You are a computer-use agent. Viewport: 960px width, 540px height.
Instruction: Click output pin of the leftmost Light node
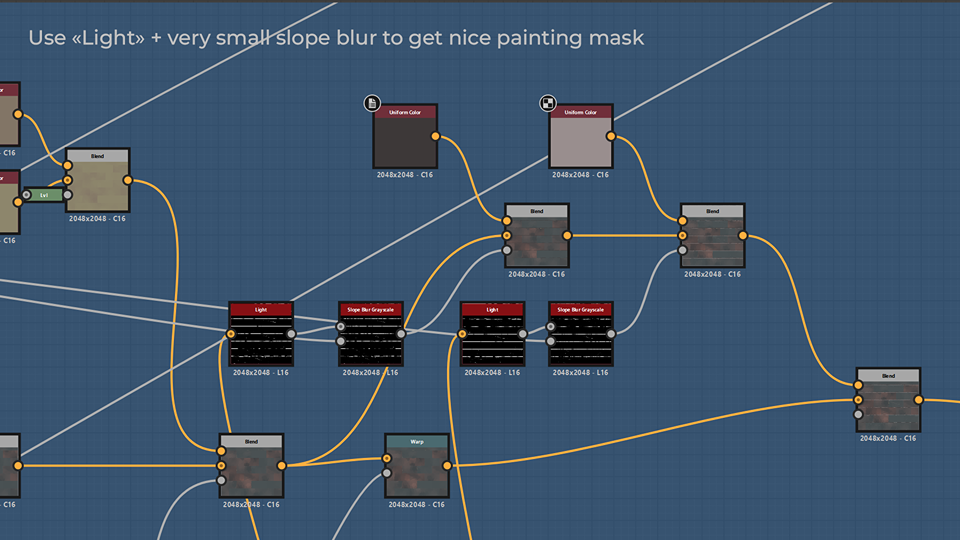click(291, 334)
